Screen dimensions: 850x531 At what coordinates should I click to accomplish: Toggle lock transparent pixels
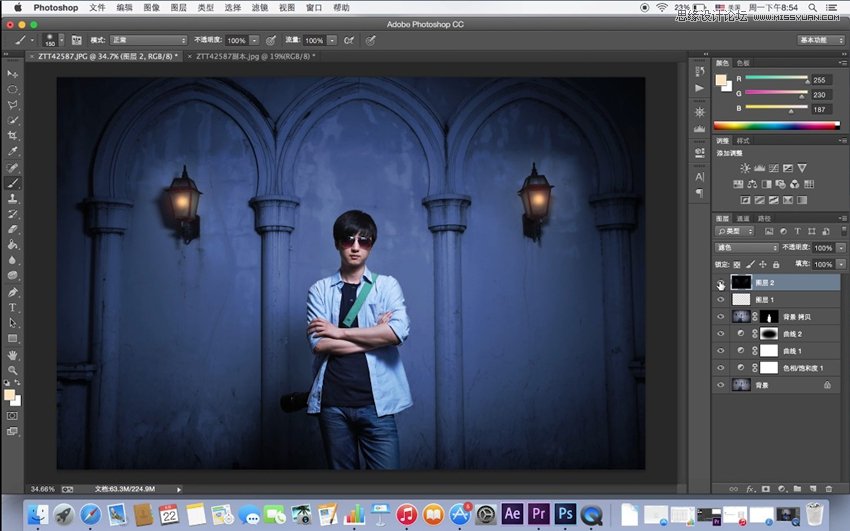tap(737, 264)
